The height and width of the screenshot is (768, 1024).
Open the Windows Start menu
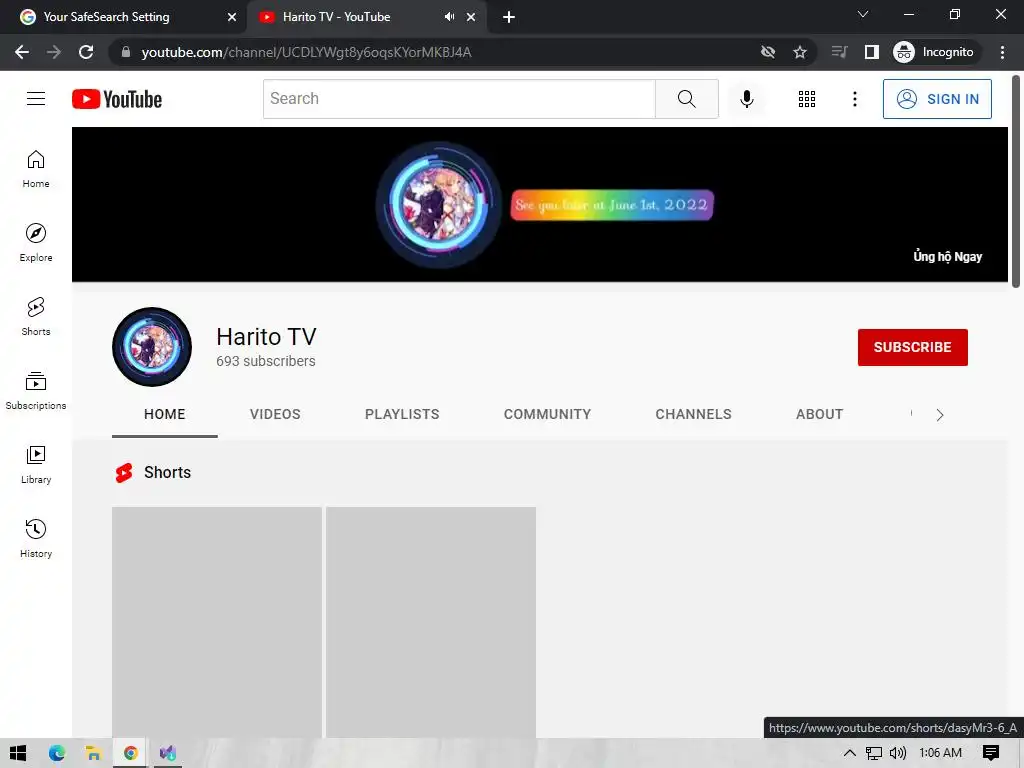[x=18, y=753]
